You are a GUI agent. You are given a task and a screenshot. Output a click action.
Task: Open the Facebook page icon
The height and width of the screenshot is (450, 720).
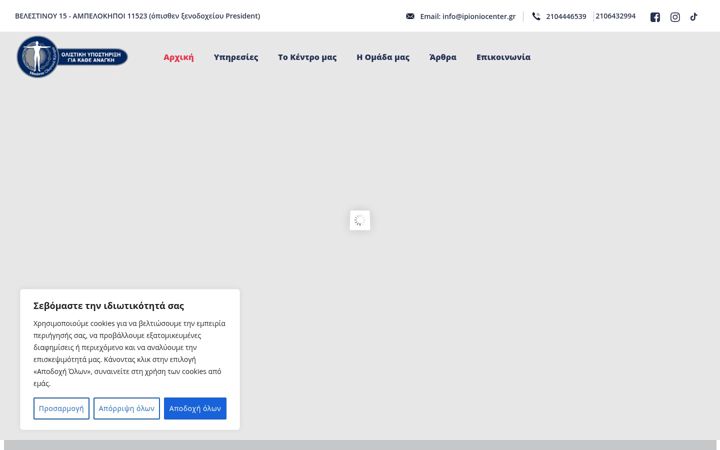[655, 17]
